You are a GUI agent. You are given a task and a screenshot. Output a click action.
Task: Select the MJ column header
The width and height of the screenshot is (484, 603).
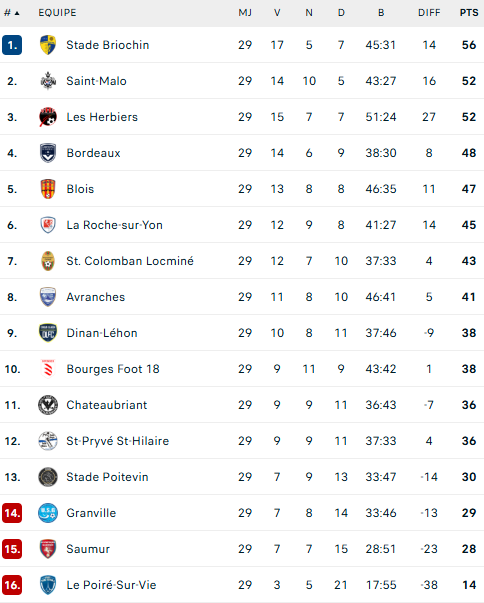(x=245, y=13)
